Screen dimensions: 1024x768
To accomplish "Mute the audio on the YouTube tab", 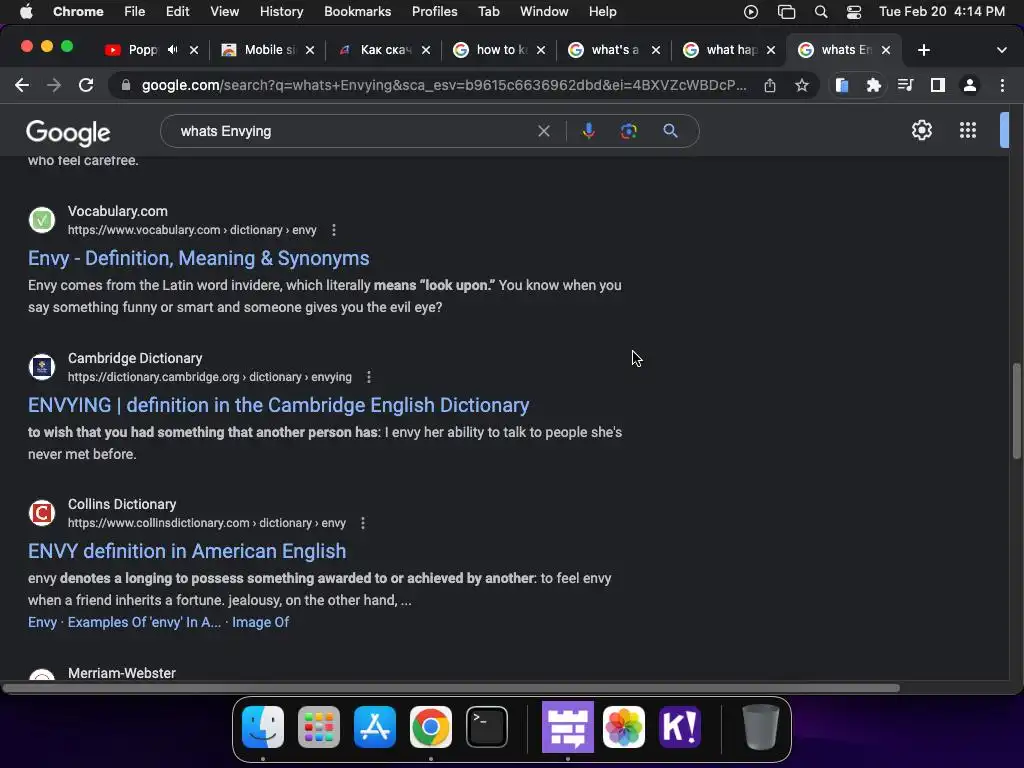I will [172, 50].
